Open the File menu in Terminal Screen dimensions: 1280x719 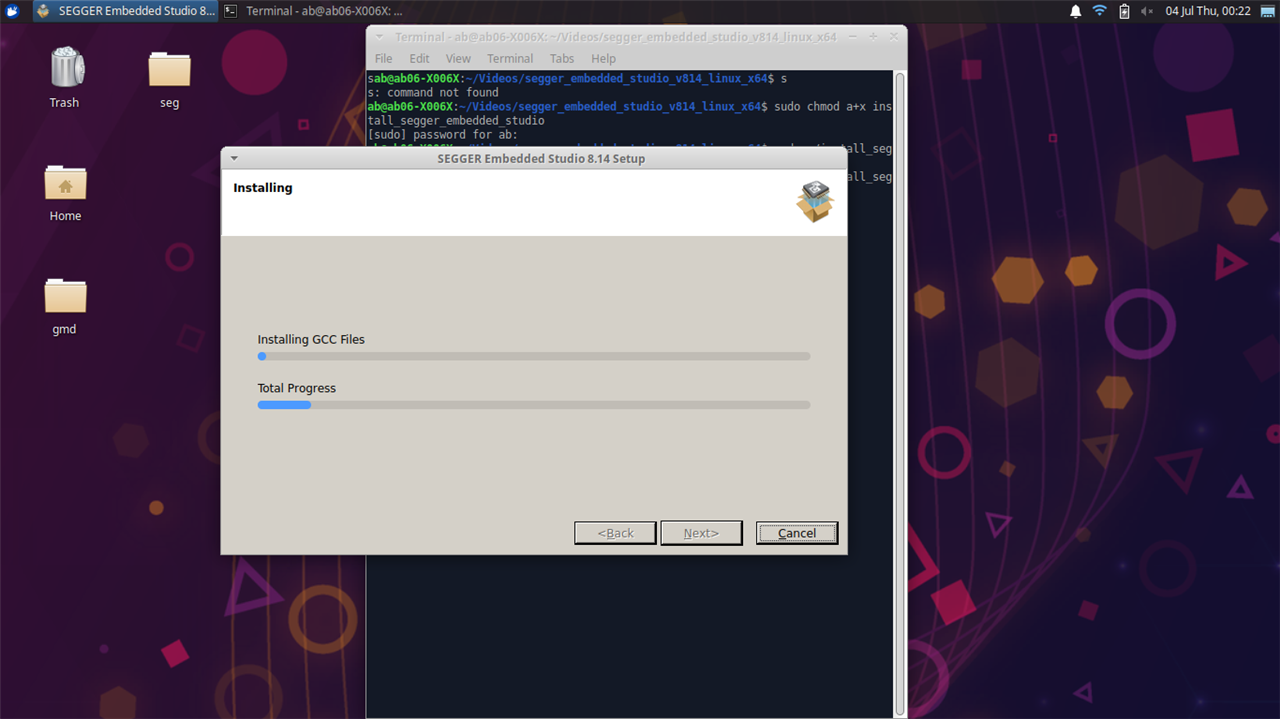coord(383,59)
